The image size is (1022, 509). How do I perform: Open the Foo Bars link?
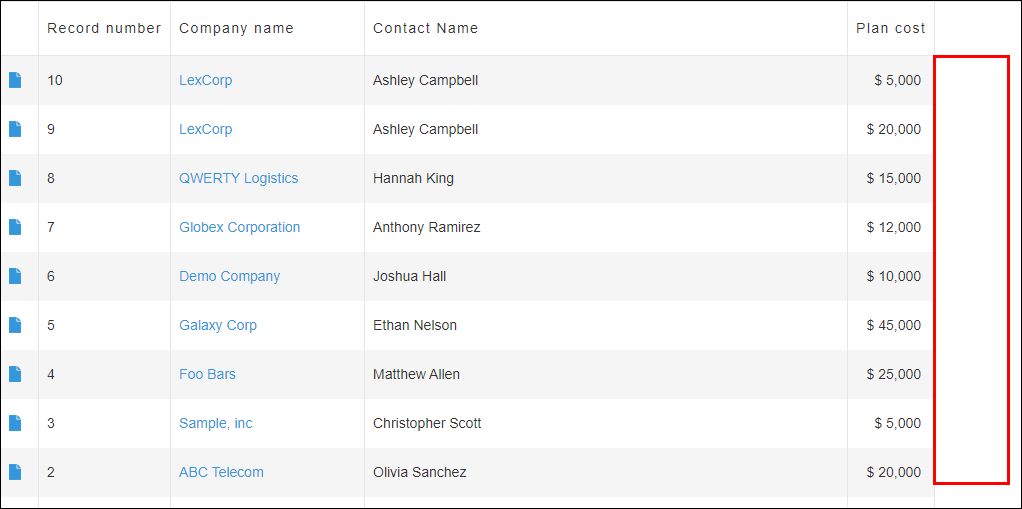coord(207,374)
